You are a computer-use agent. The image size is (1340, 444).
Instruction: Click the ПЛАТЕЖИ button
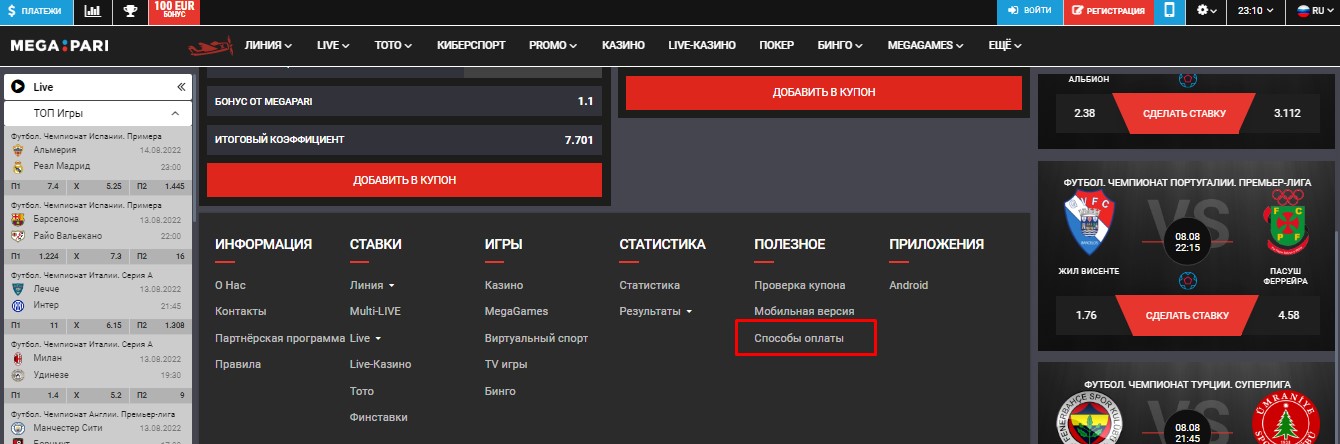tap(36, 11)
